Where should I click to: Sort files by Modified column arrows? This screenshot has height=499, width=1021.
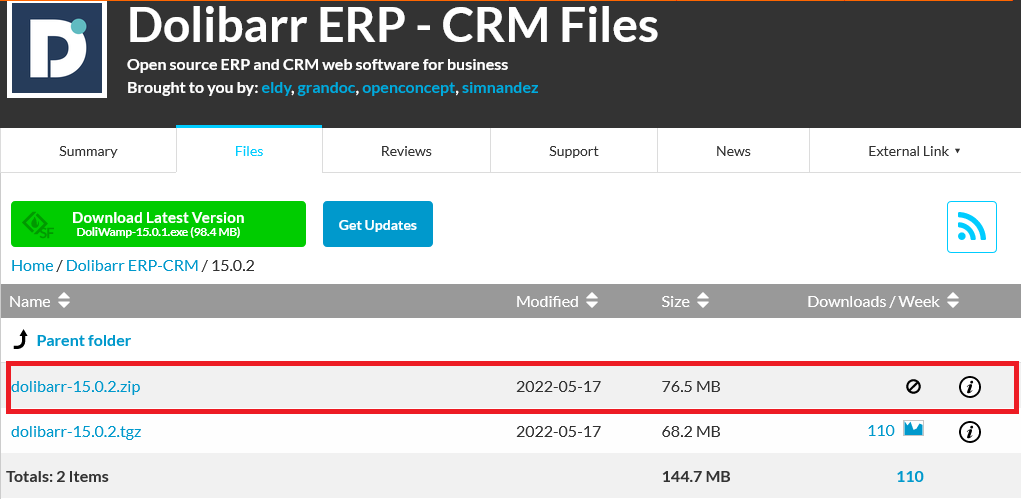click(x=591, y=301)
